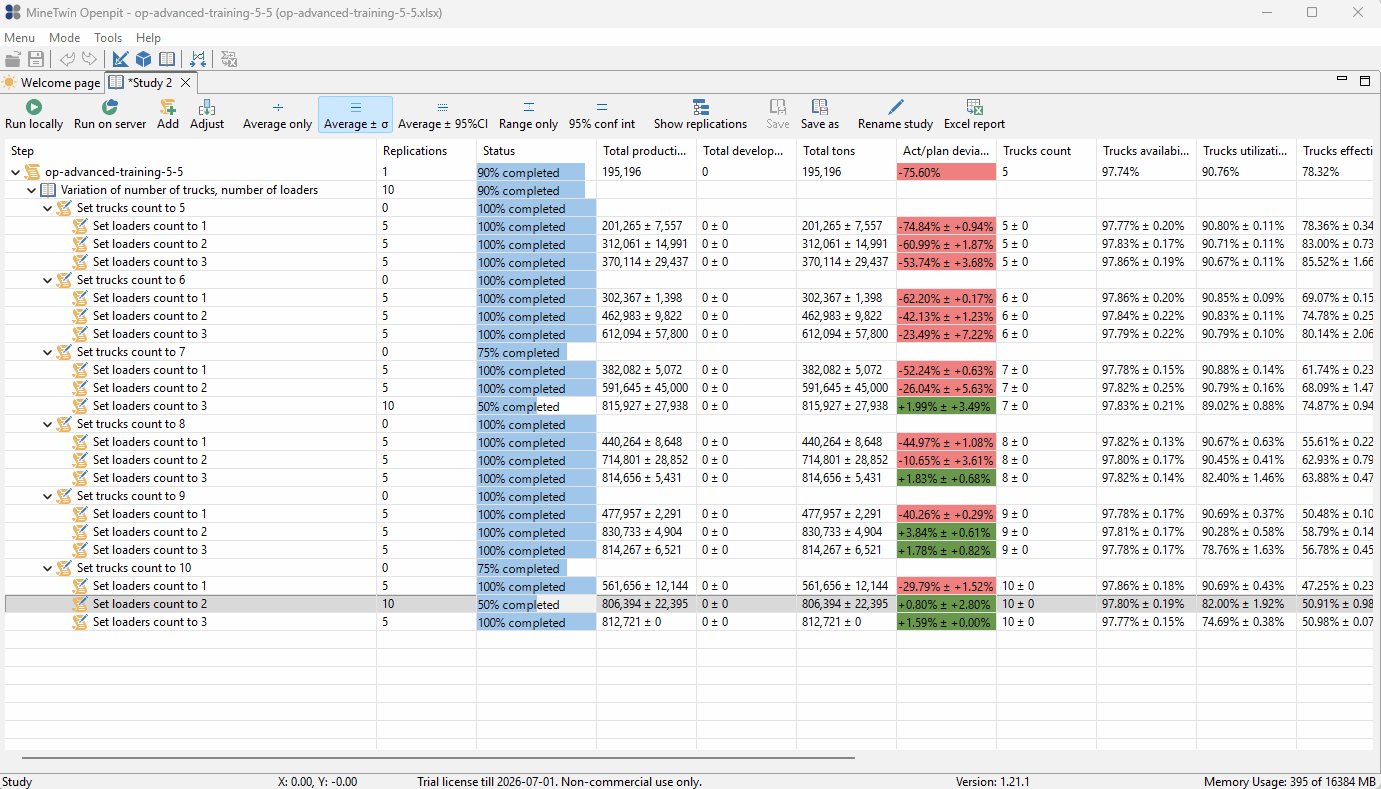Click the Replications column header

click(x=426, y=151)
